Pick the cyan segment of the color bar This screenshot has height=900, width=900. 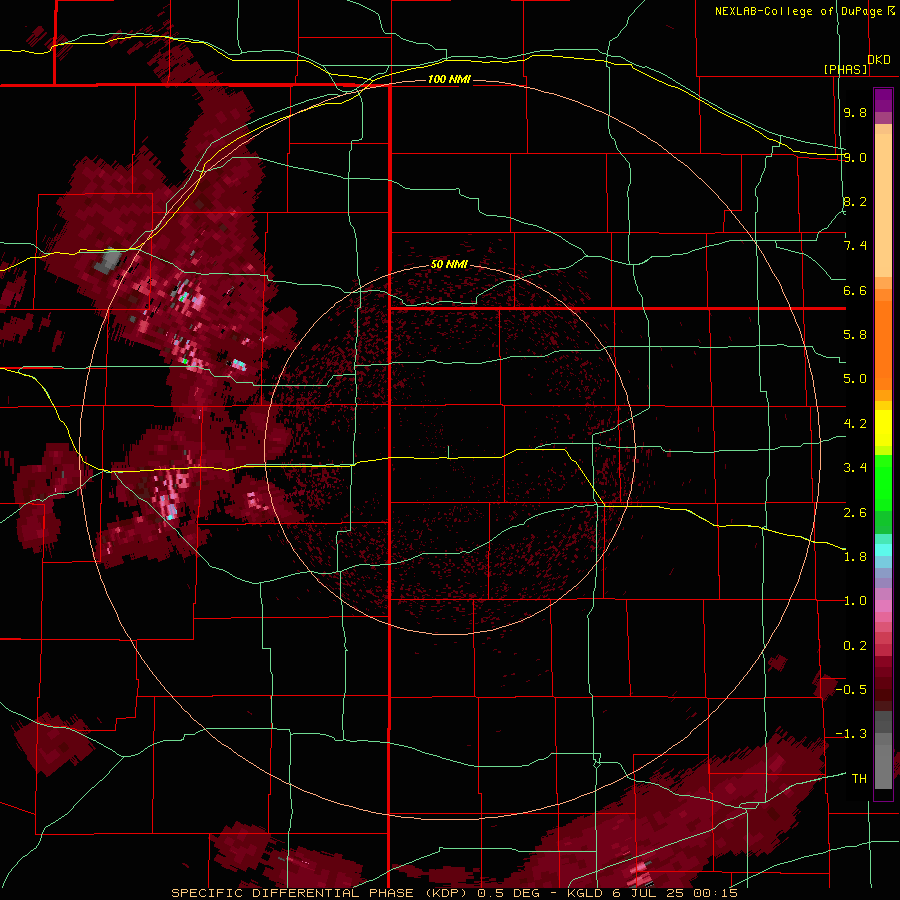pos(883,549)
